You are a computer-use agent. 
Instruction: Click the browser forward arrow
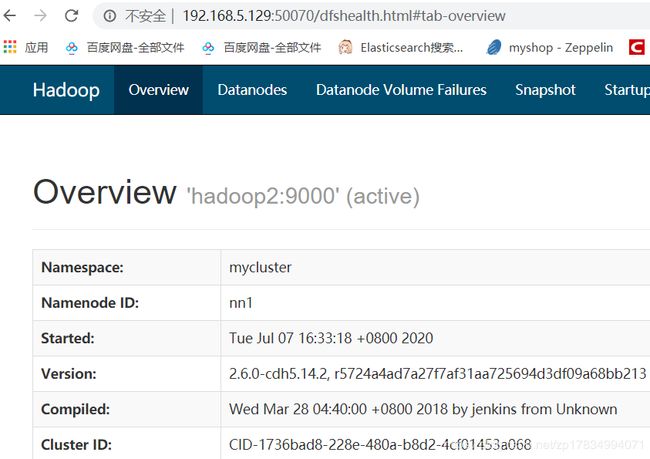[41, 16]
